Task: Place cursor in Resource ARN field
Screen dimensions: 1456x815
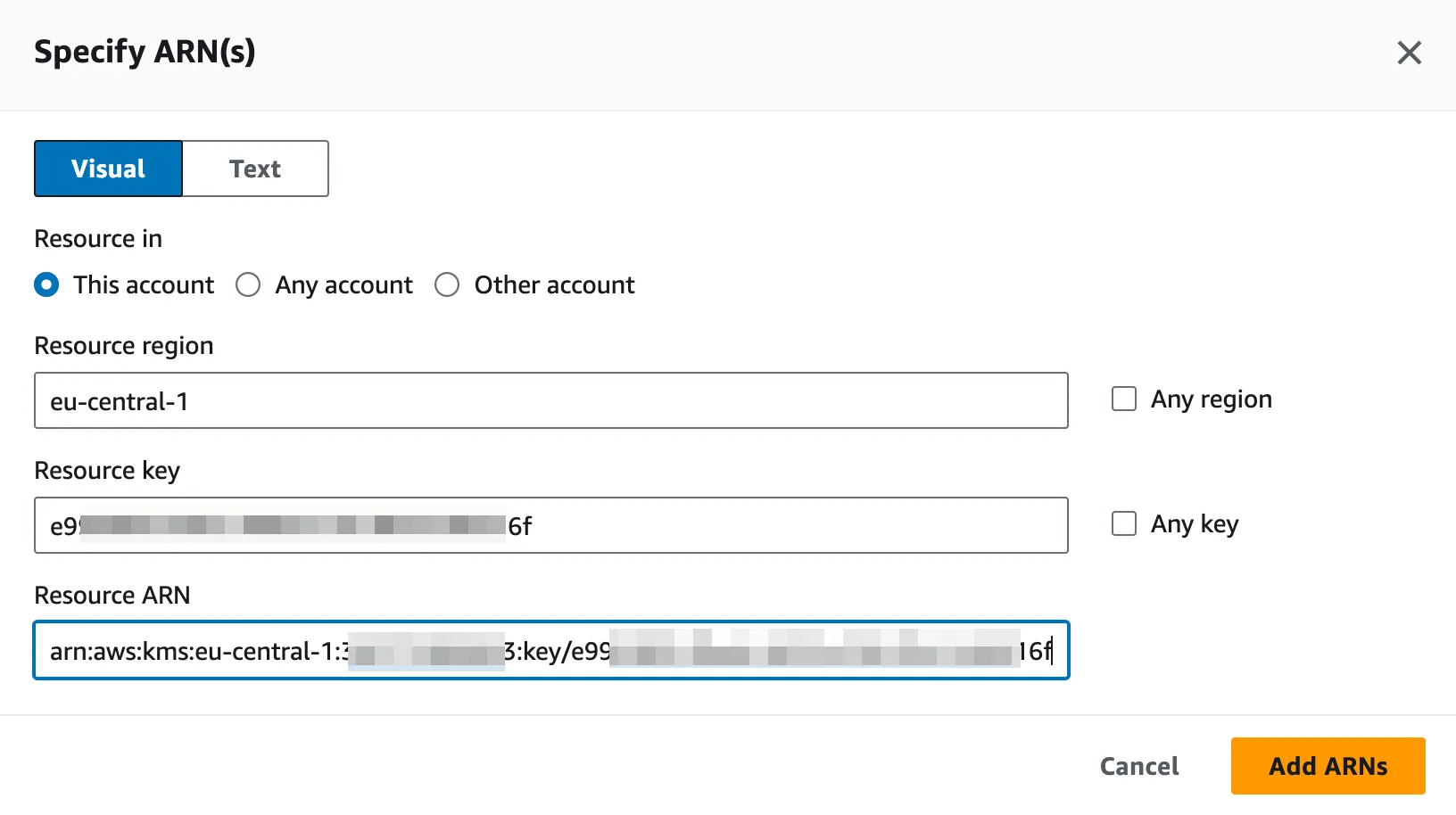Action: [x=550, y=651]
